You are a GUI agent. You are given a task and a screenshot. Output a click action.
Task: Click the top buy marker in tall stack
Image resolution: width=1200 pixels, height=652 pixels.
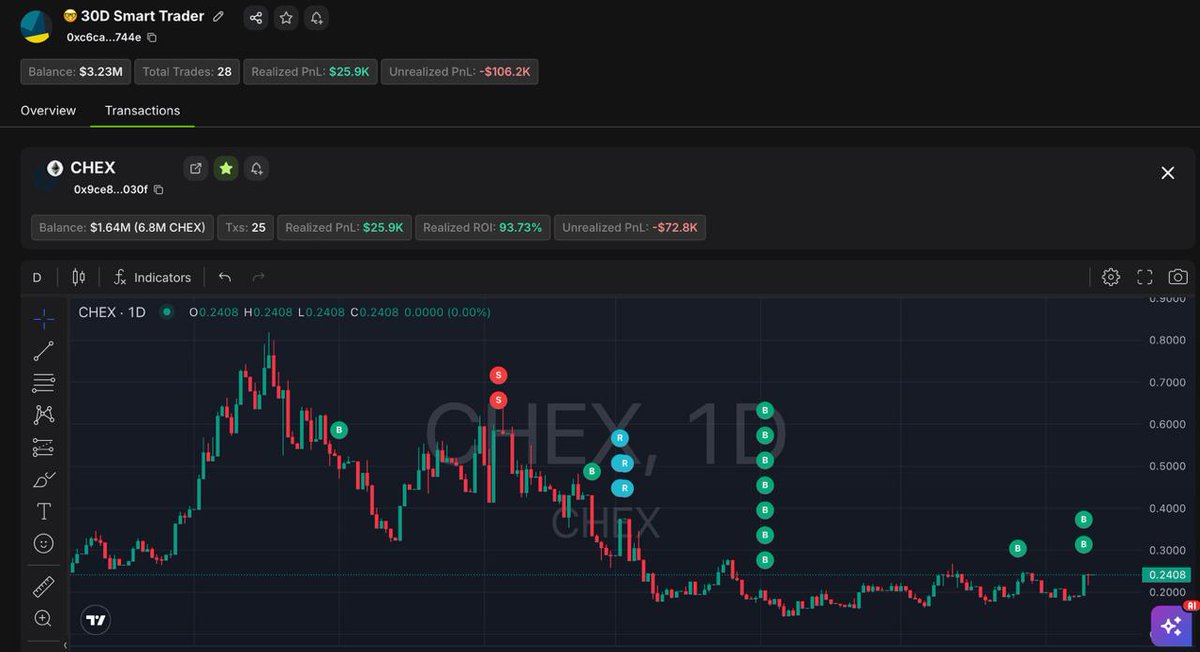point(765,410)
